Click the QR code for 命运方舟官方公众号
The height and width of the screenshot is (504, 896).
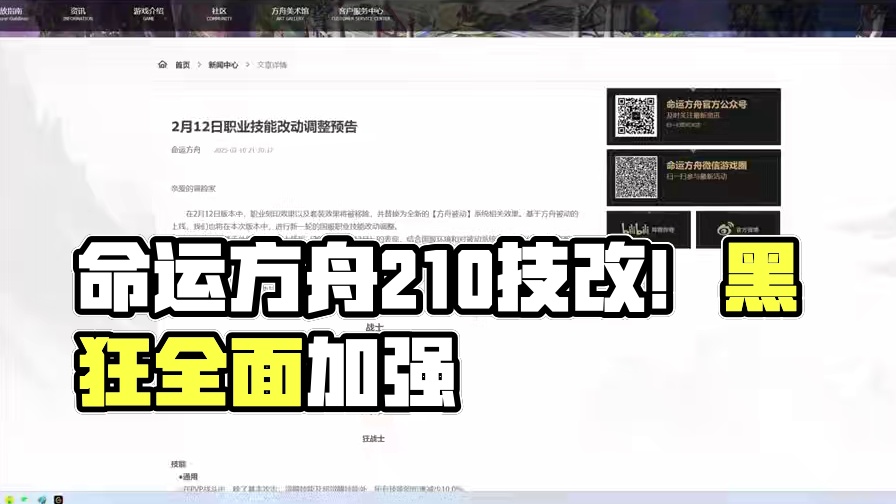pyautogui.click(x=635, y=116)
